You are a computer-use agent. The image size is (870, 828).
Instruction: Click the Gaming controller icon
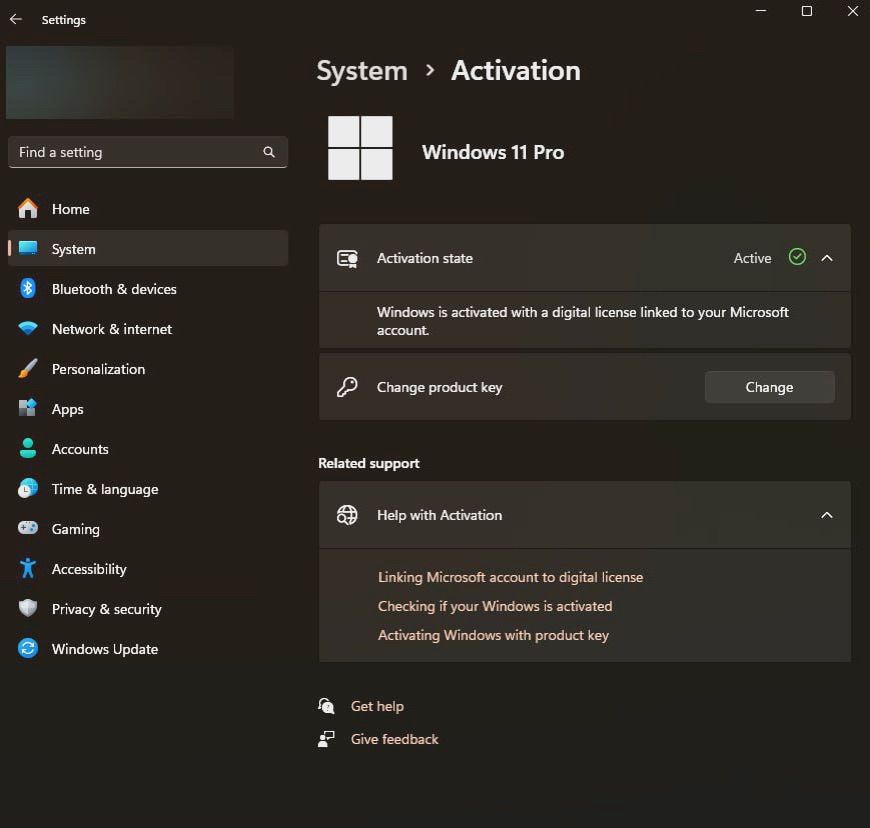[x=28, y=528]
